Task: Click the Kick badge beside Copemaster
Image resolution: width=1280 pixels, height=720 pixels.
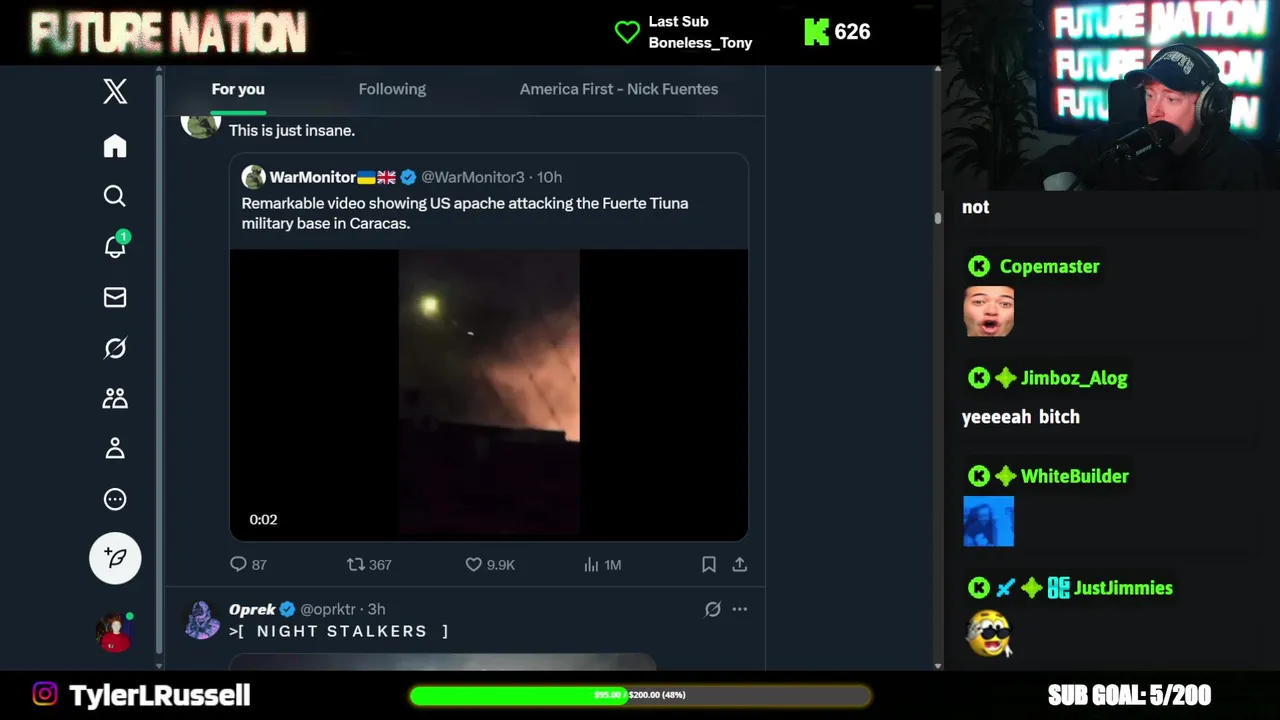Action: click(x=979, y=266)
